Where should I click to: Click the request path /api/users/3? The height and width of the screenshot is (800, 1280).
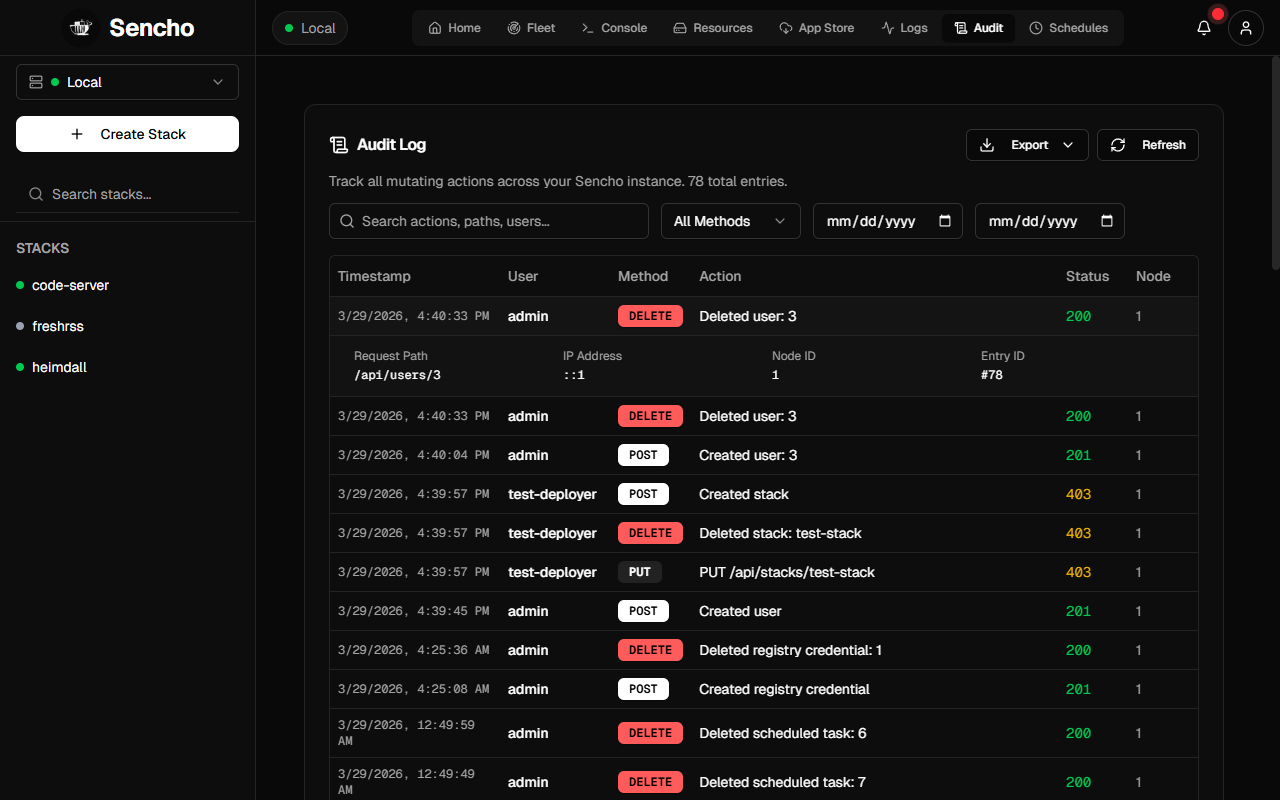tap(397, 375)
